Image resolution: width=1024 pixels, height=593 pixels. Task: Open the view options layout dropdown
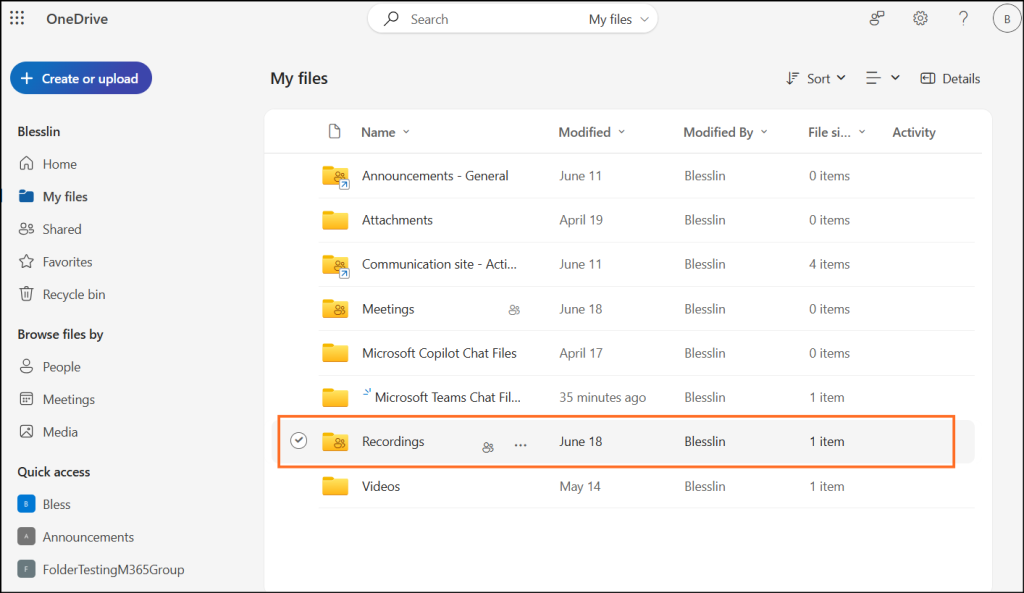click(883, 78)
